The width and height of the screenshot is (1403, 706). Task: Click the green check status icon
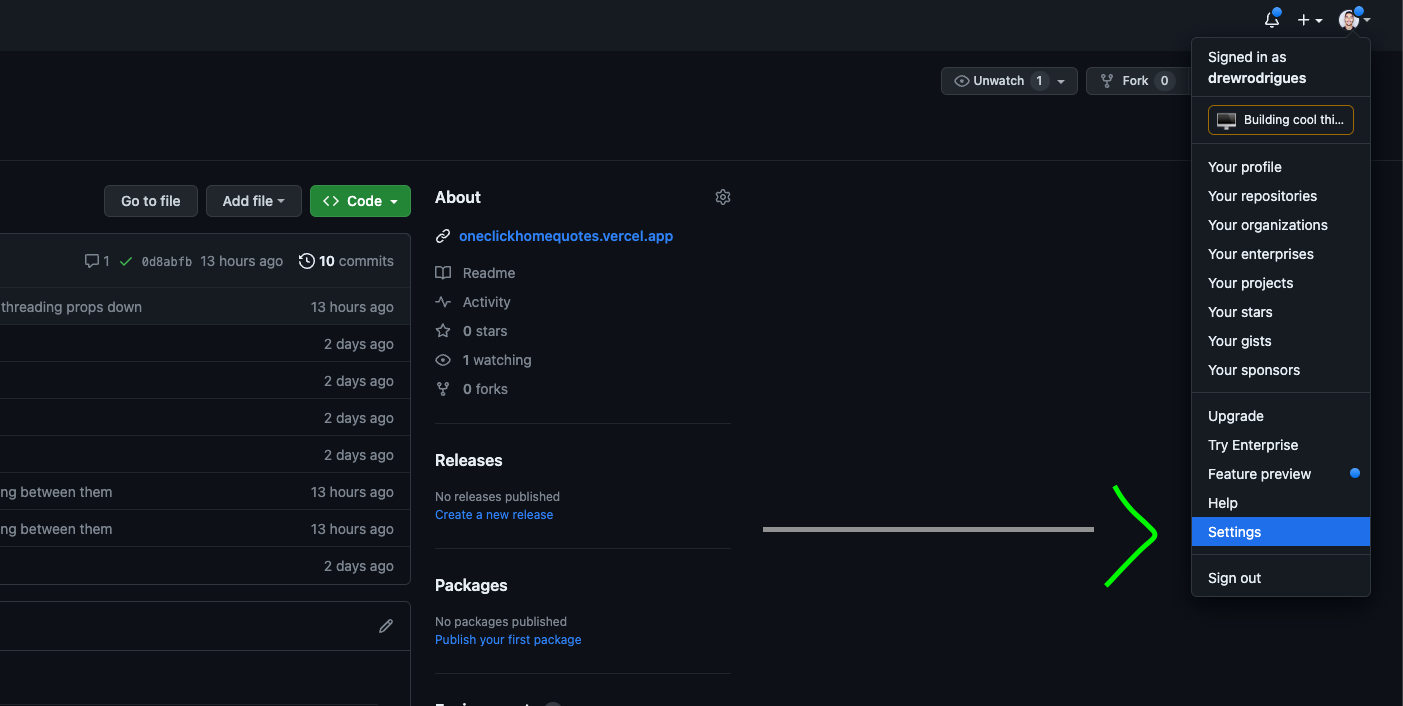[x=126, y=261]
